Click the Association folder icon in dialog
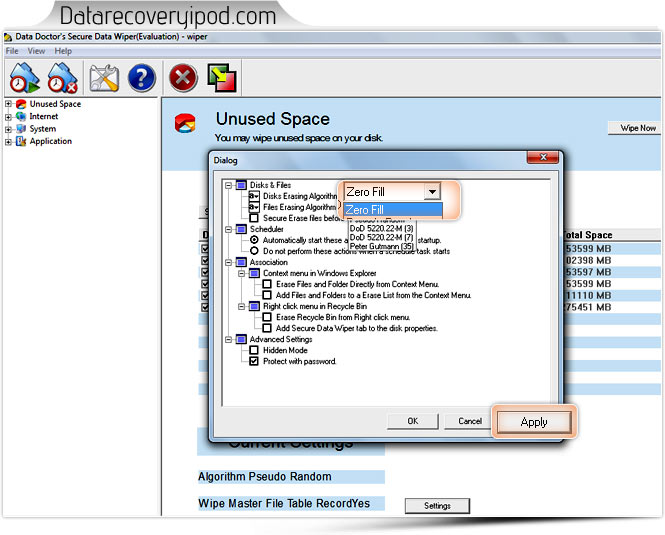Image resolution: width=665 pixels, height=535 pixels. point(241,262)
